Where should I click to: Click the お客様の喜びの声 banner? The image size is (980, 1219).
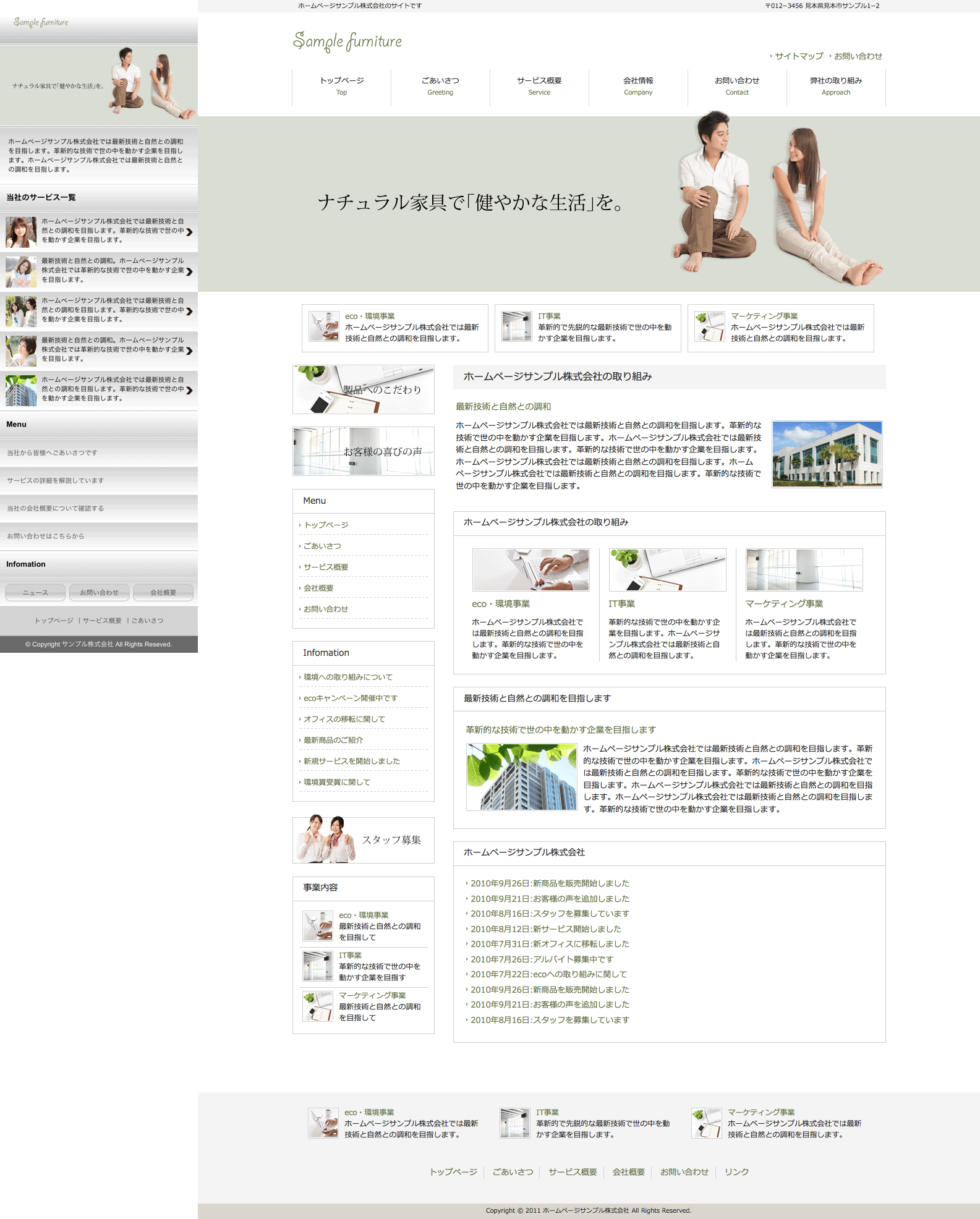[x=364, y=451]
